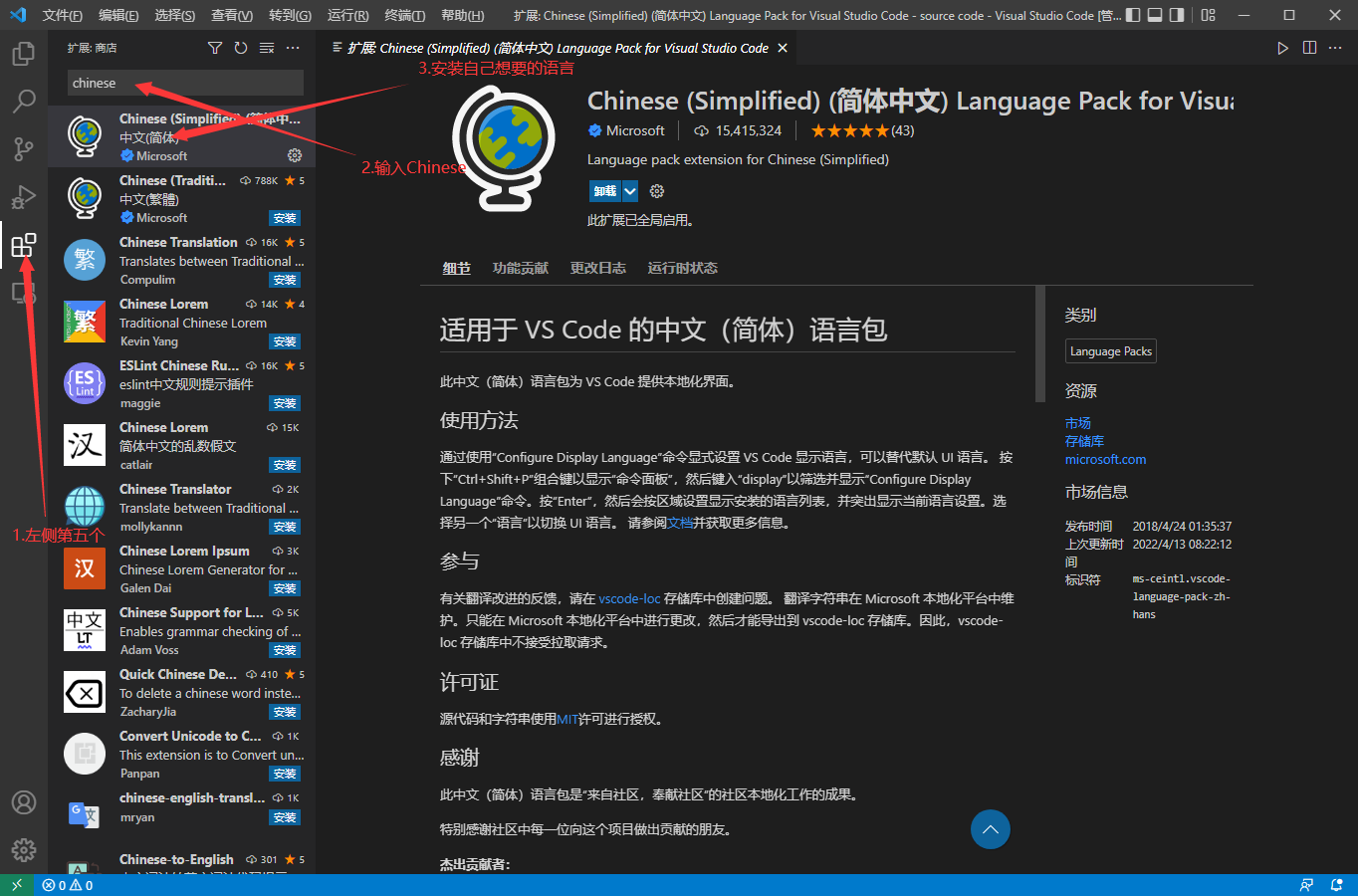The height and width of the screenshot is (896, 1358).
Task: Clear the extensions search results
Action: [x=267, y=48]
